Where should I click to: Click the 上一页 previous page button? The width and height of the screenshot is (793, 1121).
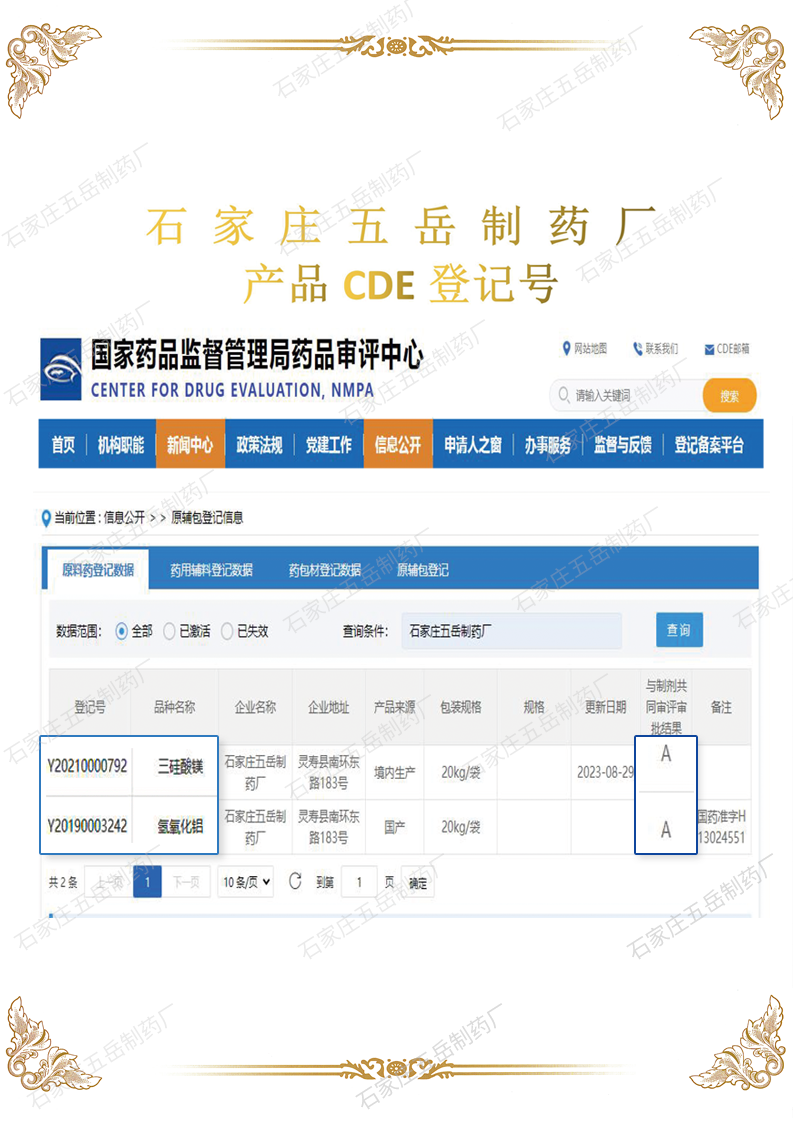click(x=109, y=882)
